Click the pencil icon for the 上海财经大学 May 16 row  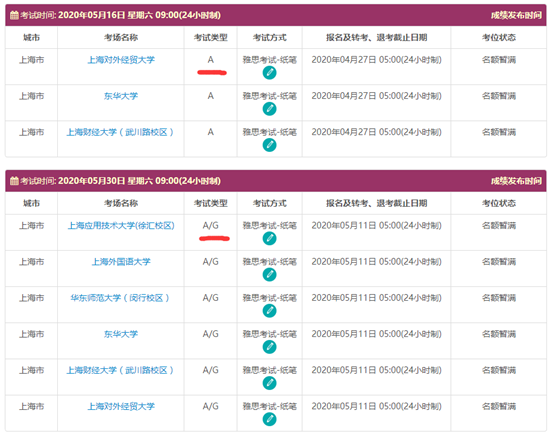click(269, 145)
